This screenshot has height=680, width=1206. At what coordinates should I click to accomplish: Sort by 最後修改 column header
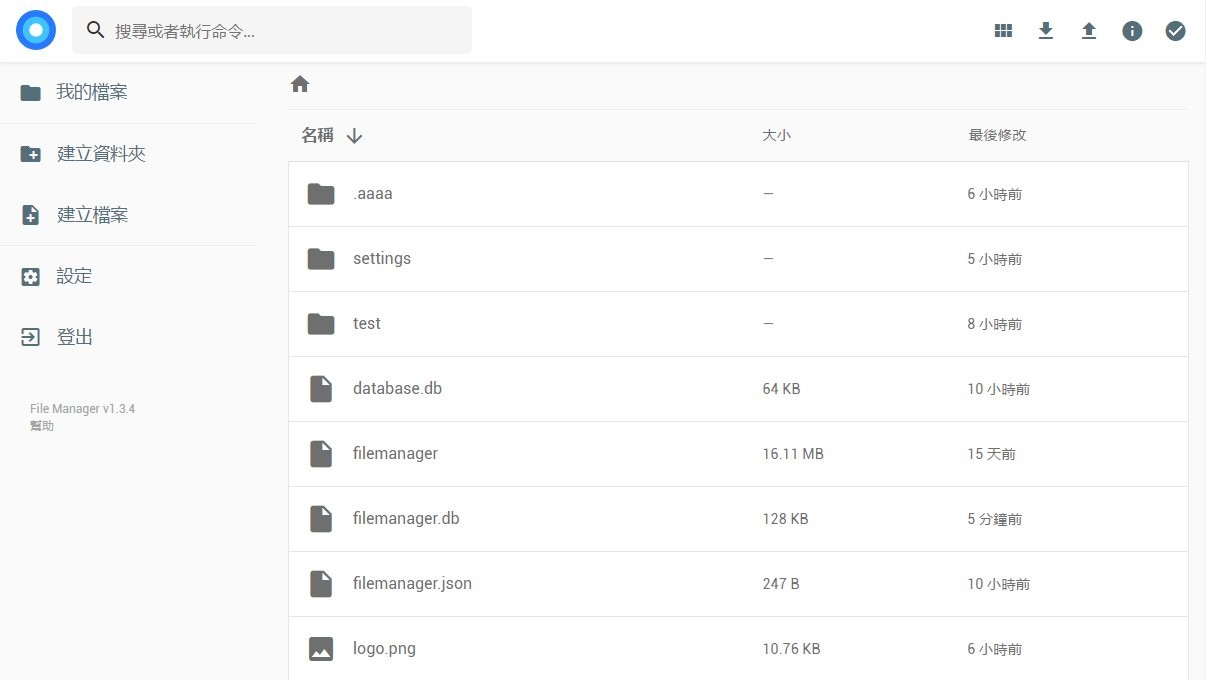997,135
